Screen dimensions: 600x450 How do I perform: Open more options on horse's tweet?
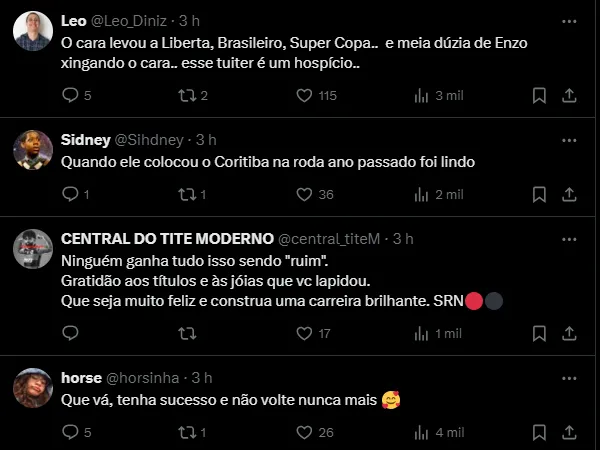tap(568, 377)
